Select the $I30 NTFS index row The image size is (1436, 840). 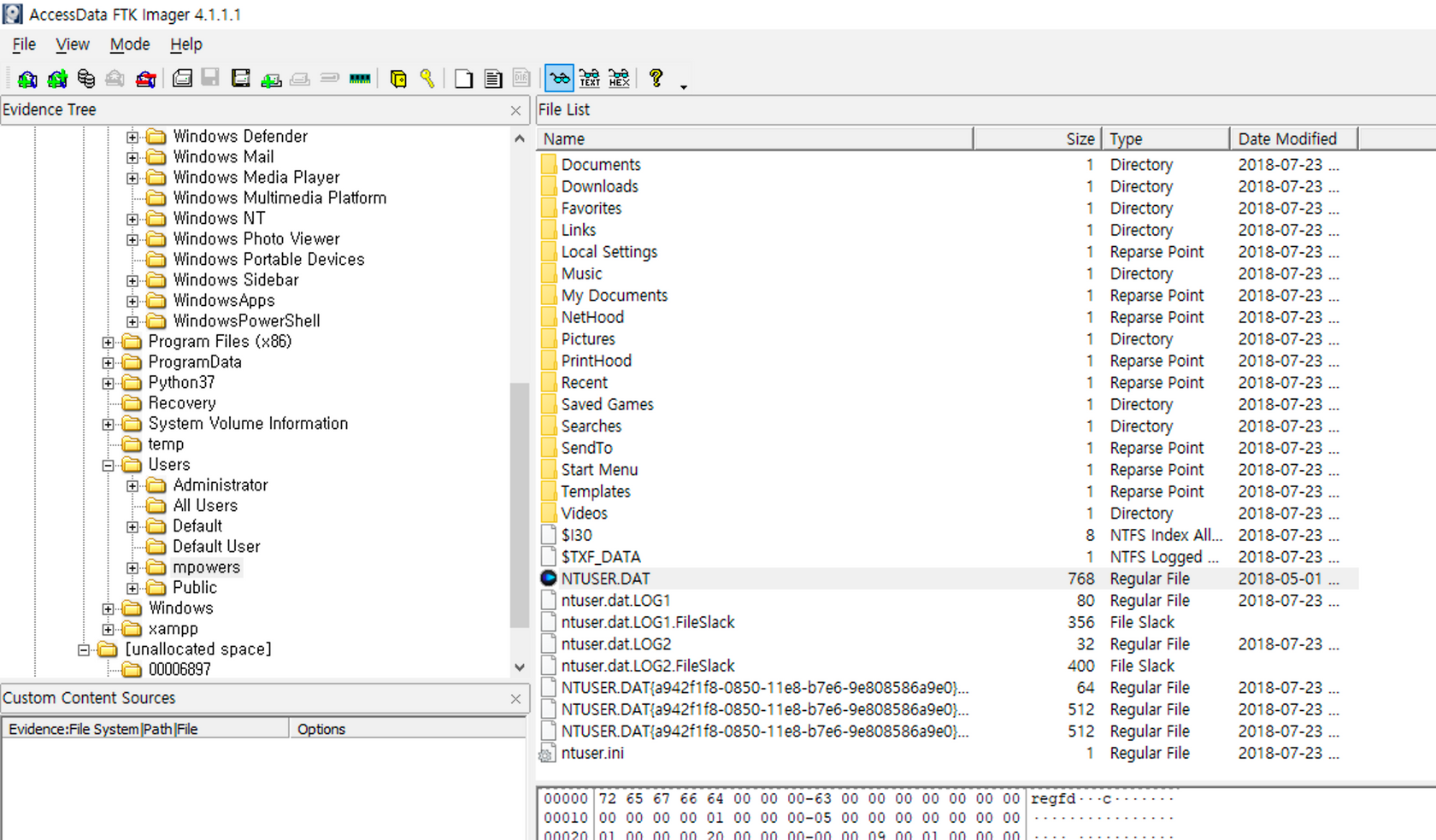947,535
